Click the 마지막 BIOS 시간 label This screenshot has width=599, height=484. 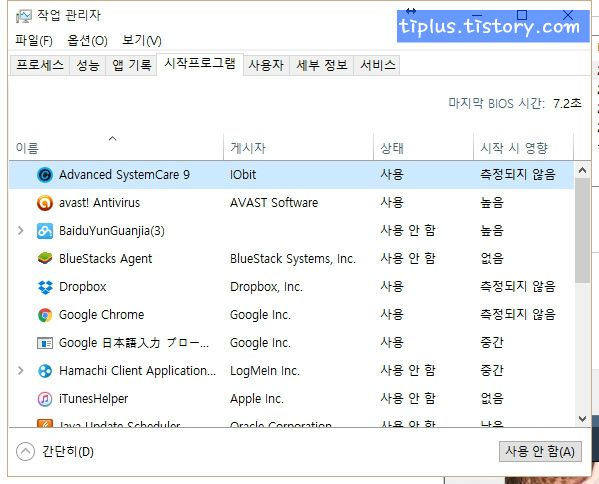click(497, 103)
